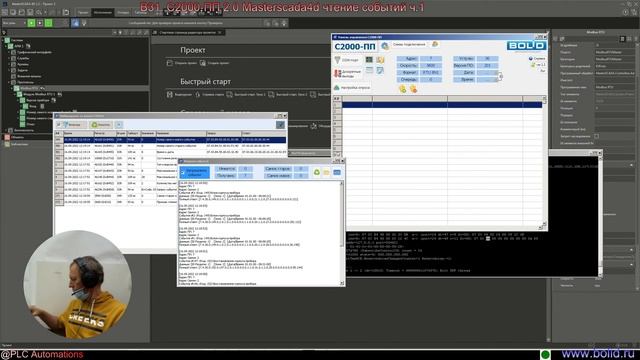Open the settings gear icon beside the С2000-ПП title

pos(385,46)
